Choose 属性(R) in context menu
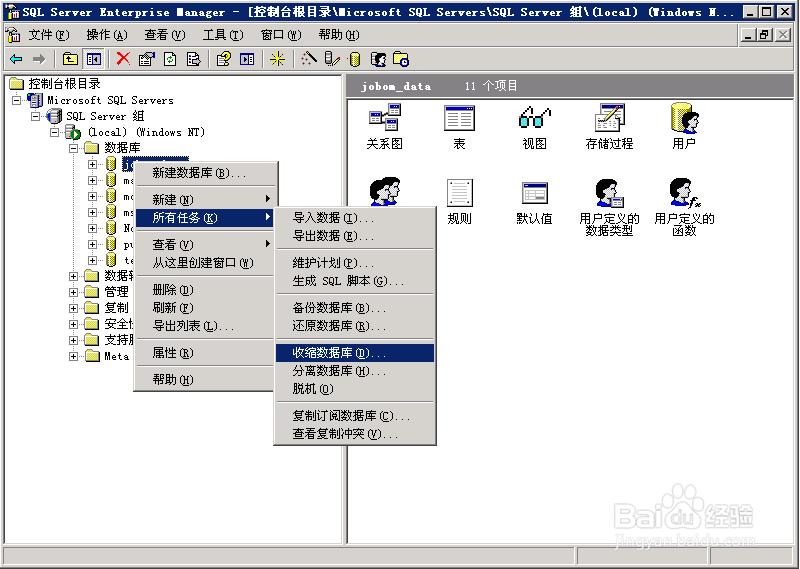The width and height of the screenshot is (800, 569). [205, 353]
